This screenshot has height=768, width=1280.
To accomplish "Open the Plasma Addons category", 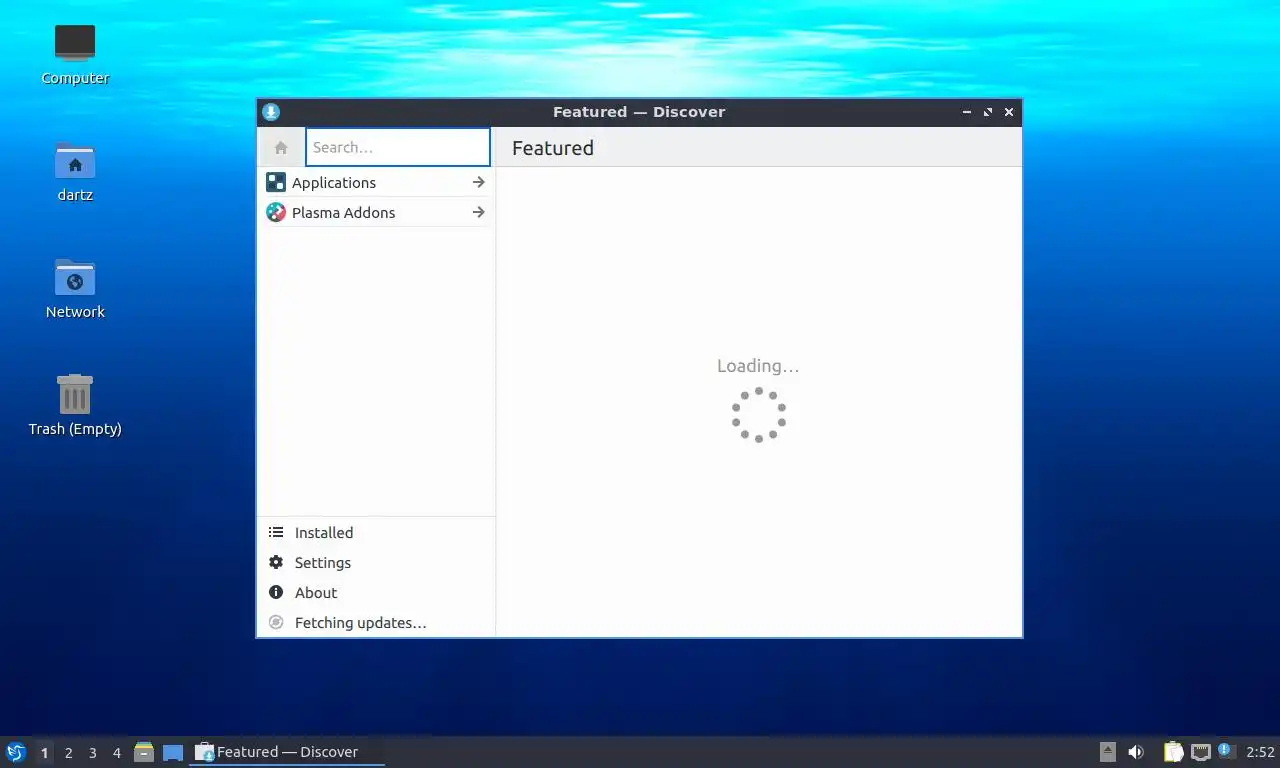I will pyautogui.click(x=376, y=213).
